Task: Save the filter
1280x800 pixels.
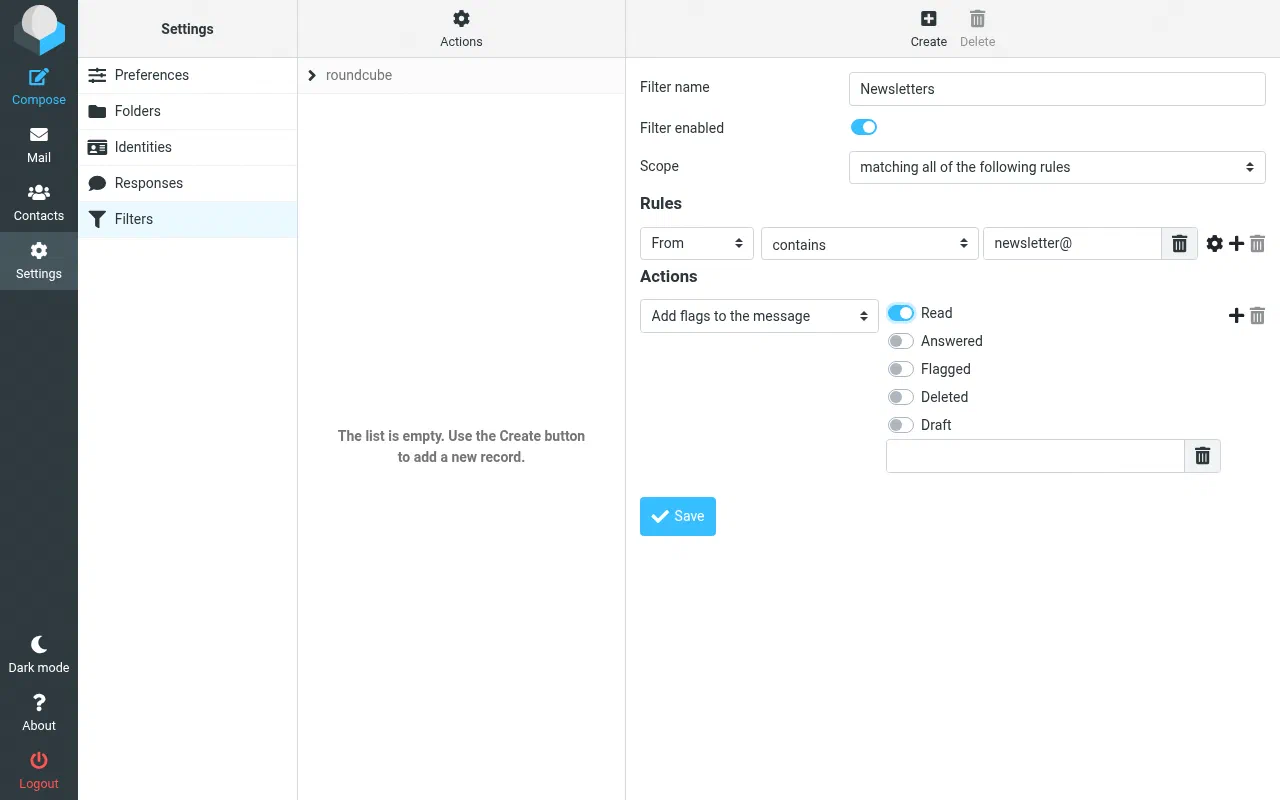Action: [x=678, y=516]
